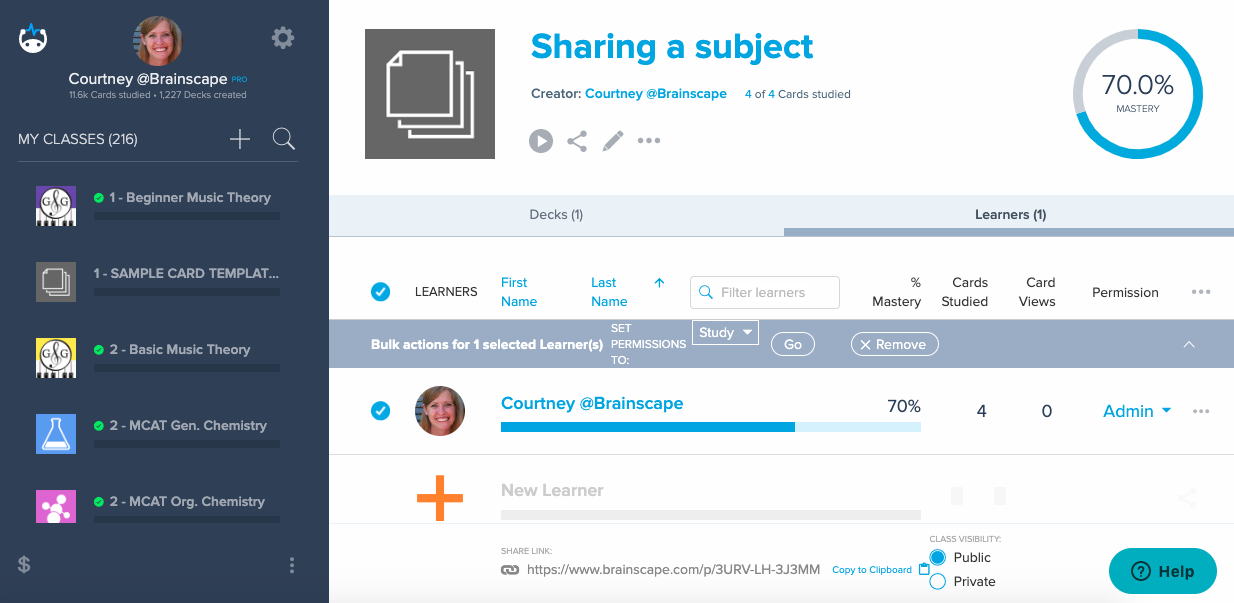1234x603 pixels.
Task: Click the % Mastery column header
Action: [896, 292]
